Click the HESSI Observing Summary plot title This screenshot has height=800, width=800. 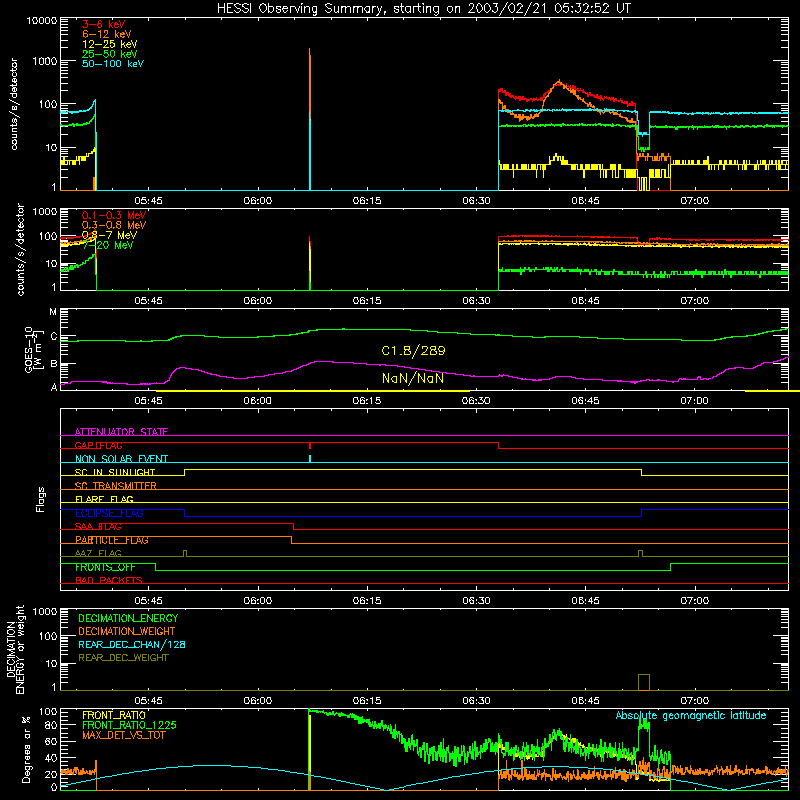coord(423,9)
